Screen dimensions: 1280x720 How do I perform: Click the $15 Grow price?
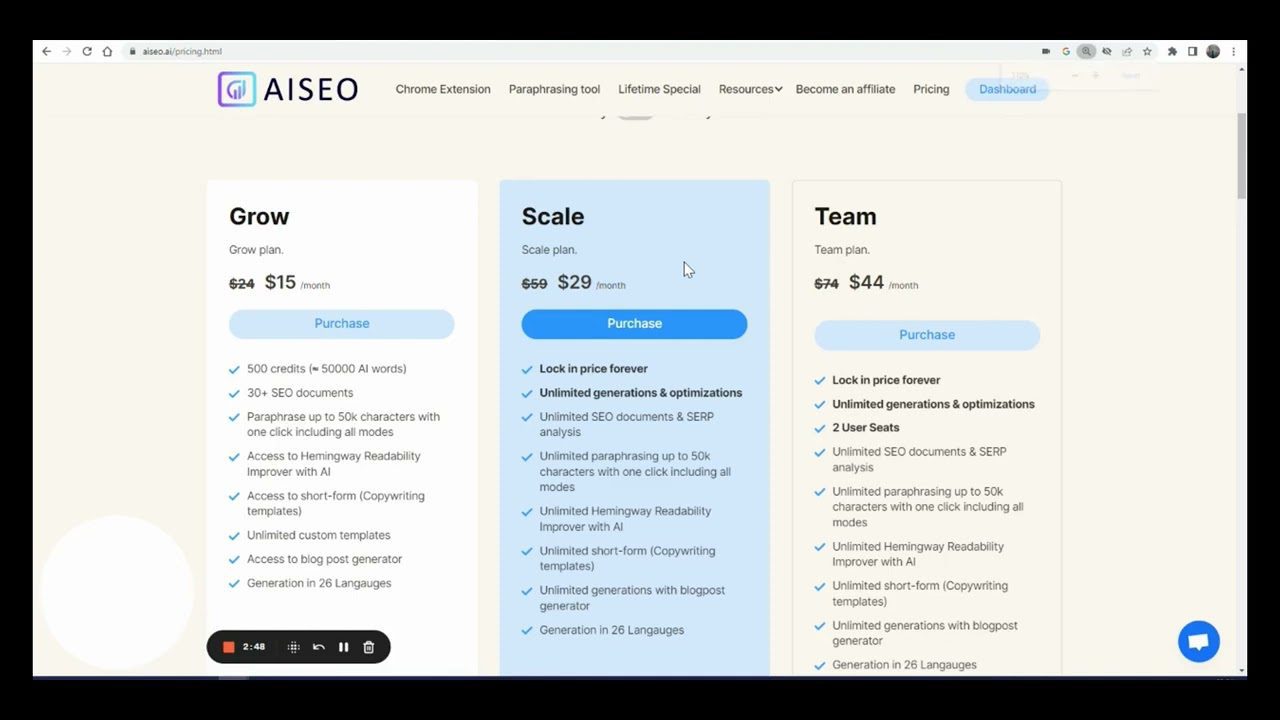(280, 282)
